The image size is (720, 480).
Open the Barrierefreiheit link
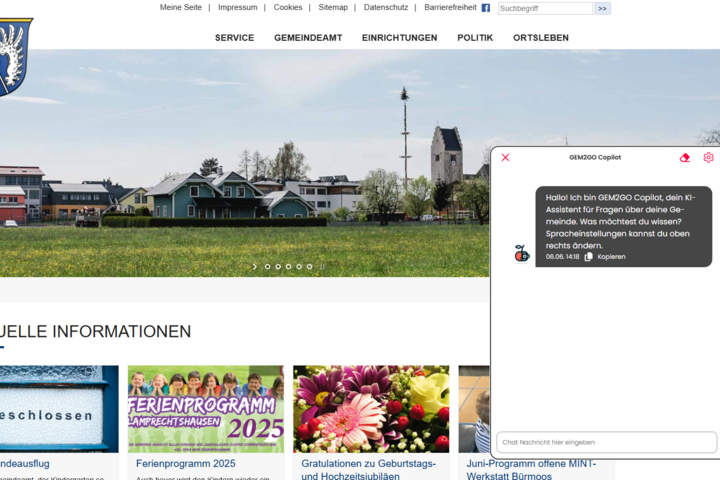tap(450, 7)
